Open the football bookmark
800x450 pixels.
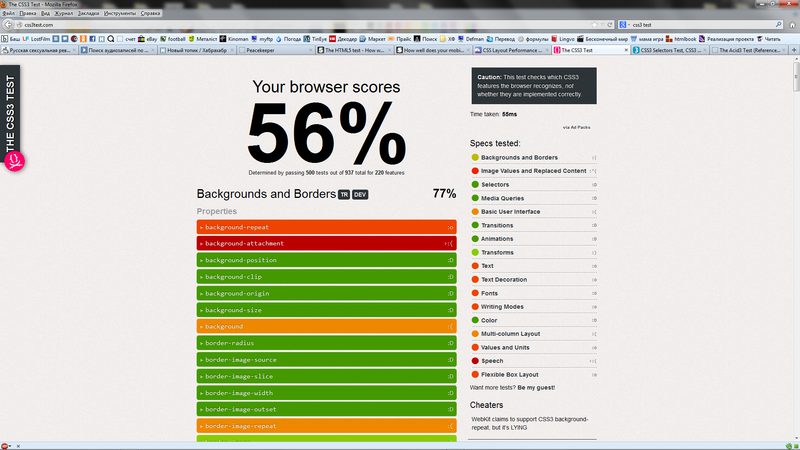[172, 39]
